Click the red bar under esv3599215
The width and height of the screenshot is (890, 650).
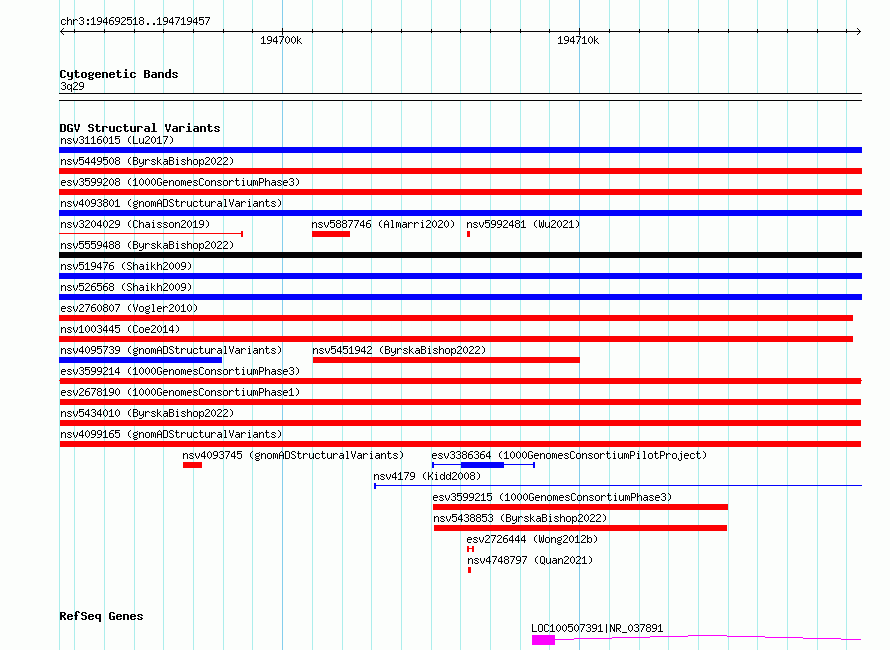580,507
